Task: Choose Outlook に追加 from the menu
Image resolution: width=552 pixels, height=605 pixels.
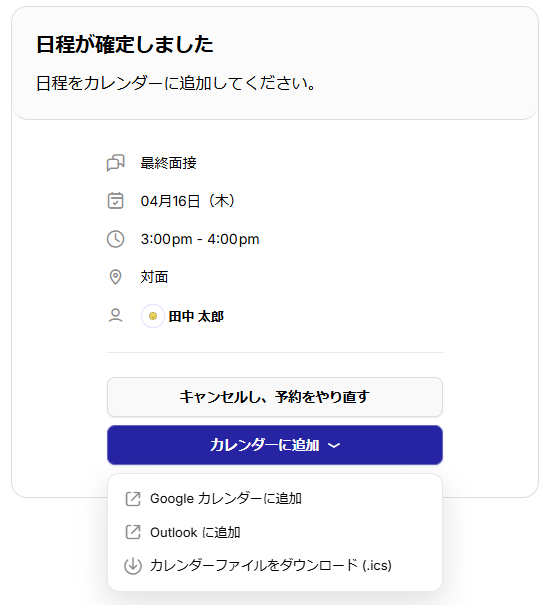Action: coord(275,532)
